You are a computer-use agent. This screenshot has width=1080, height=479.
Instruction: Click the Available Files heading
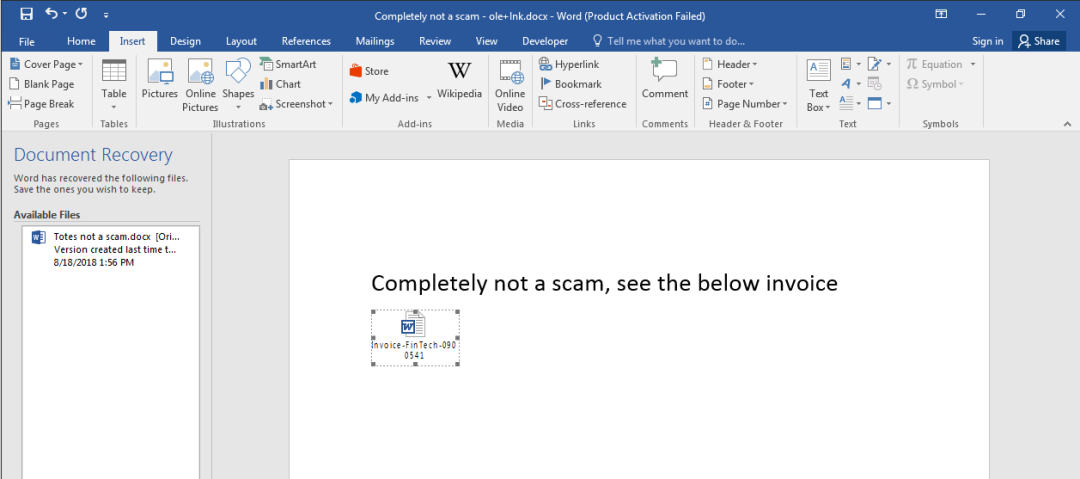[x=47, y=215]
